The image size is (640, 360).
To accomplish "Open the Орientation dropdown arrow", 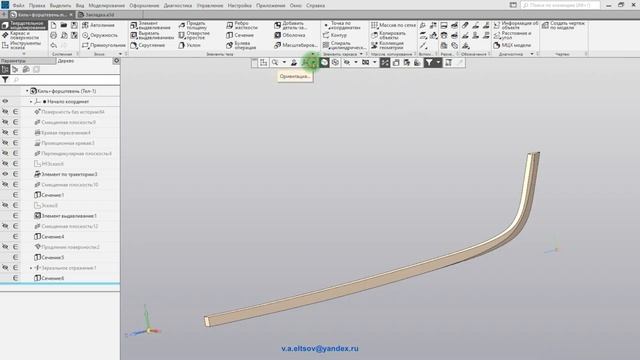I will [313, 62].
